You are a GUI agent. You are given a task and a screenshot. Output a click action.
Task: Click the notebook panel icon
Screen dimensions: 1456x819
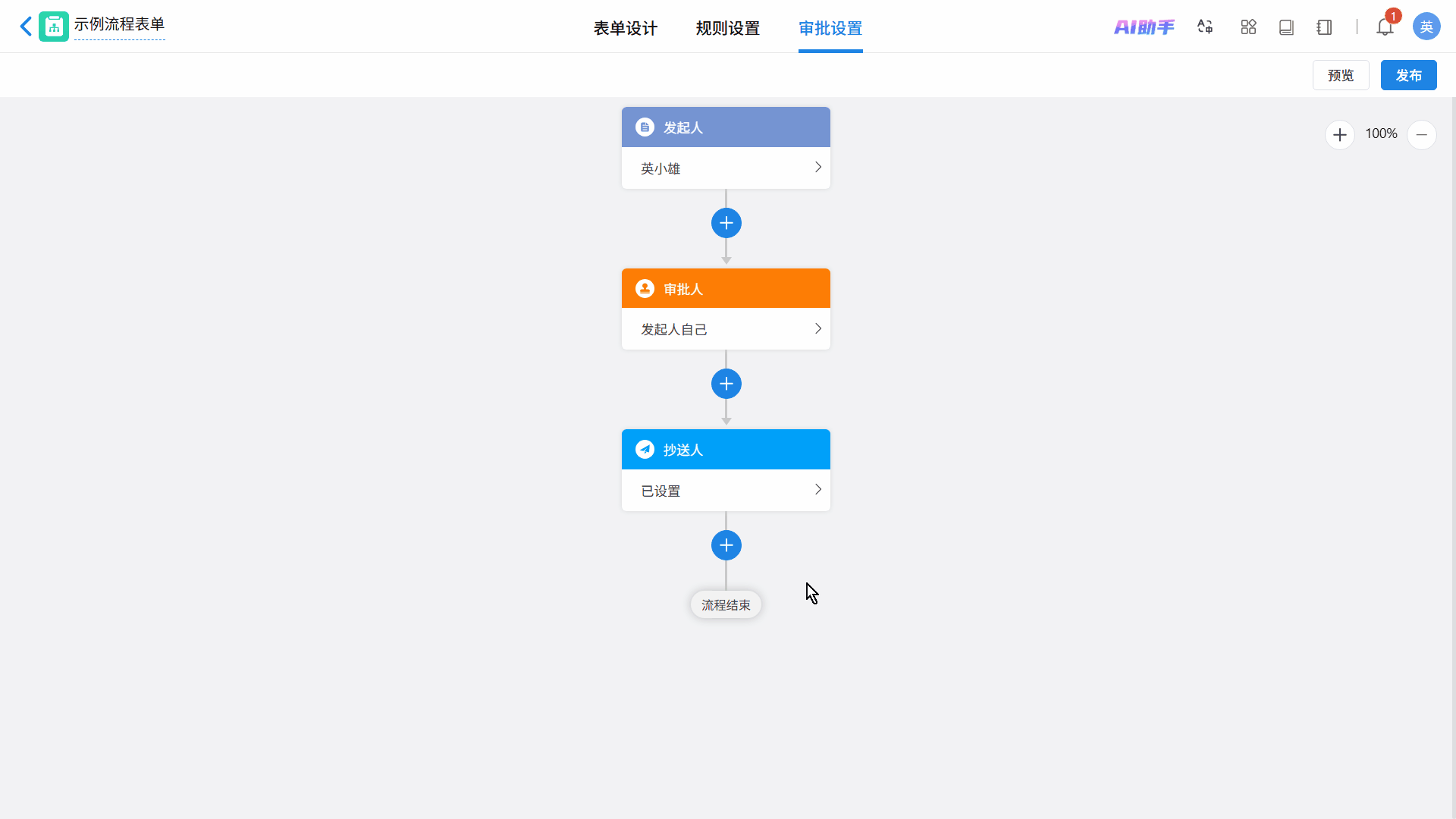[1324, 27]
